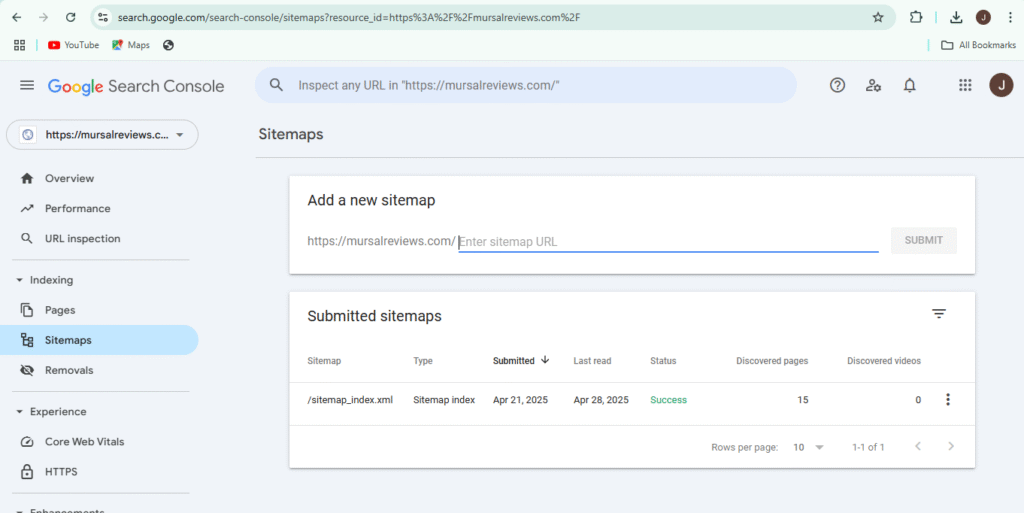Screen dimensions: 1024x513
Task: Open the All Bookmarks folder
Action: tap(978, 45)
